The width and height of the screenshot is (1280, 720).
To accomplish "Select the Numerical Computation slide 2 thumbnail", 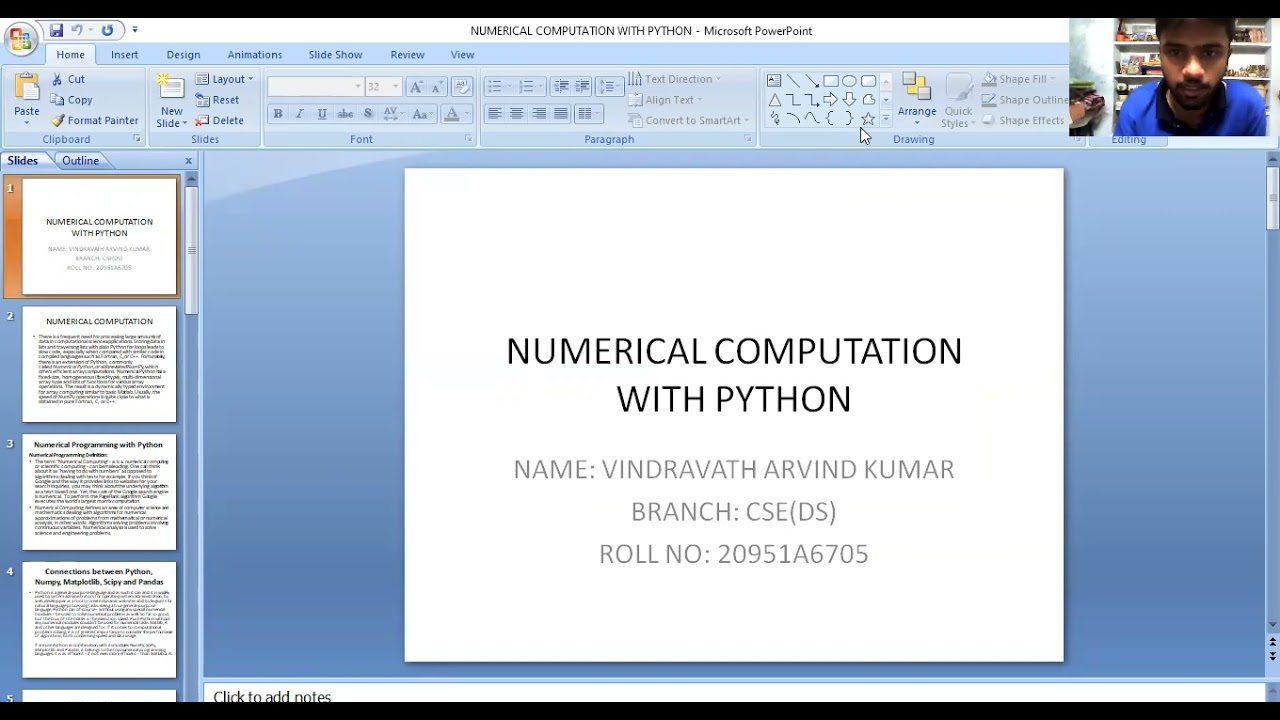I will point(99,364).
